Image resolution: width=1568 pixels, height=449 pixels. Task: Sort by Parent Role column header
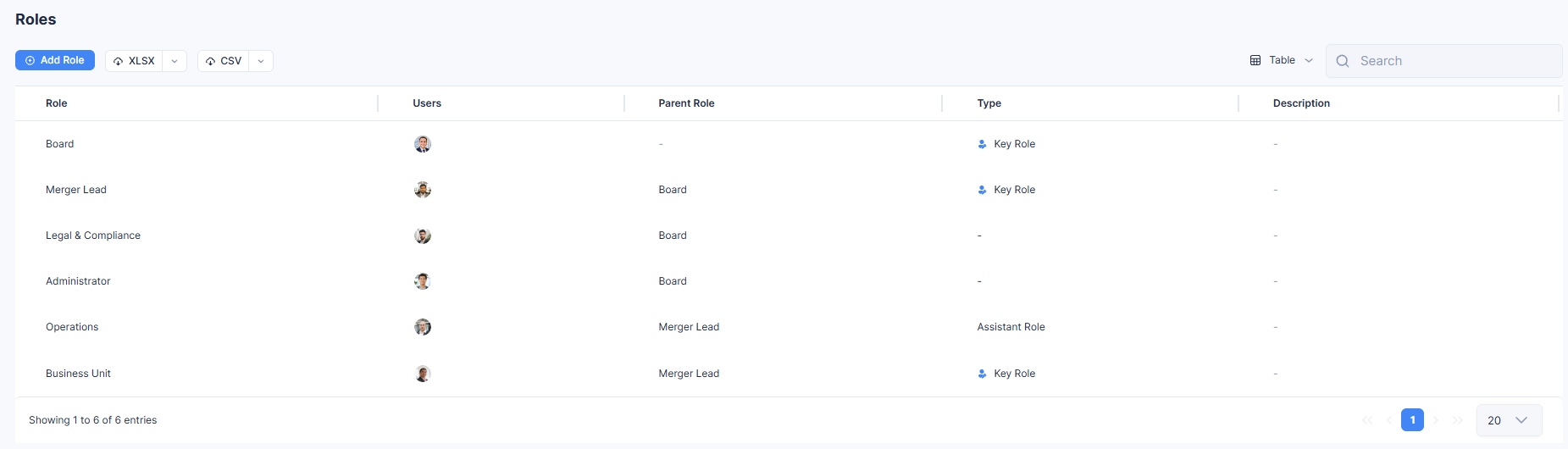click(x=686, y=103)
